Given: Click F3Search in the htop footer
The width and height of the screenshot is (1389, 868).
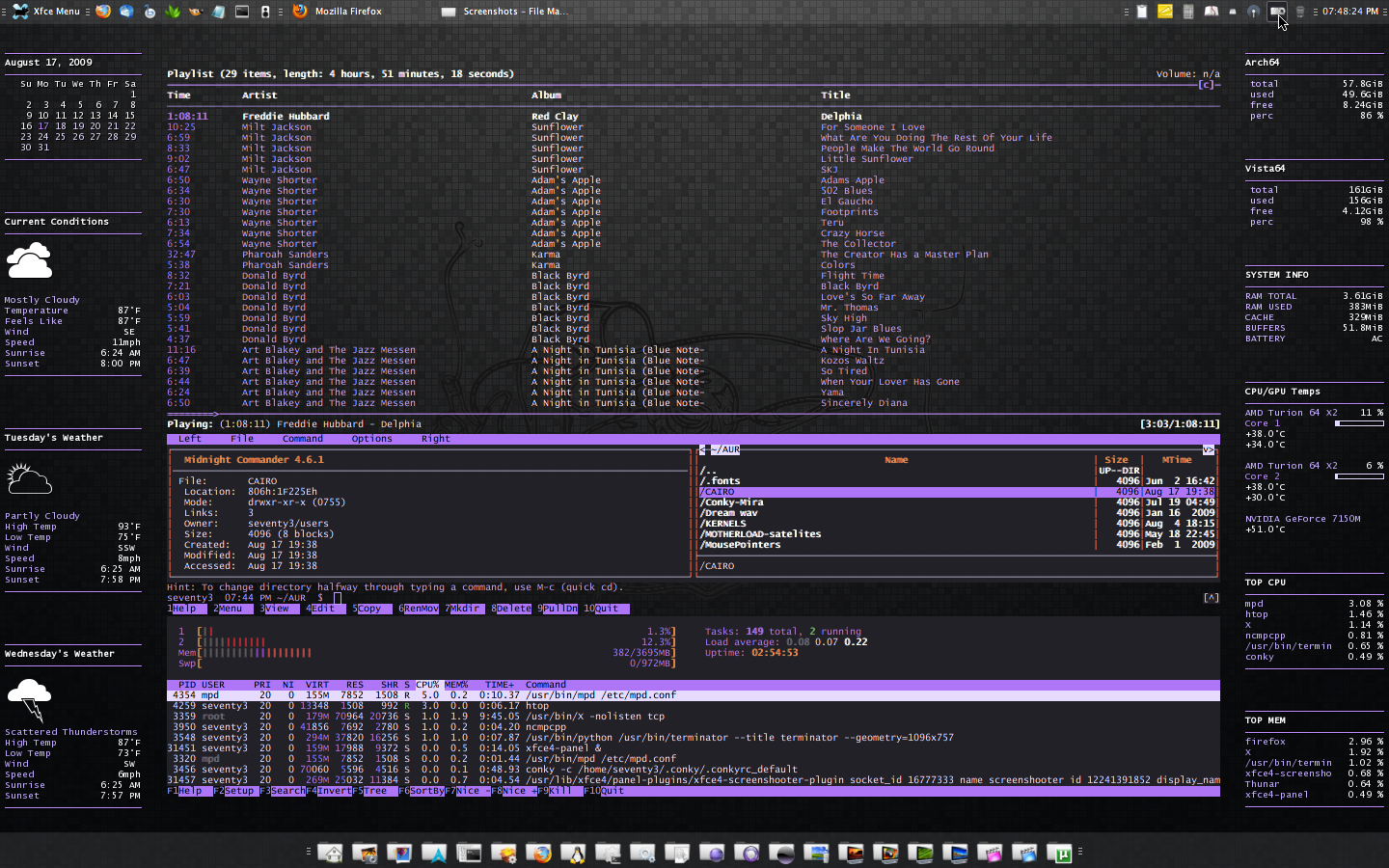Looking at the screenshot, I should (x=282, y=791).
